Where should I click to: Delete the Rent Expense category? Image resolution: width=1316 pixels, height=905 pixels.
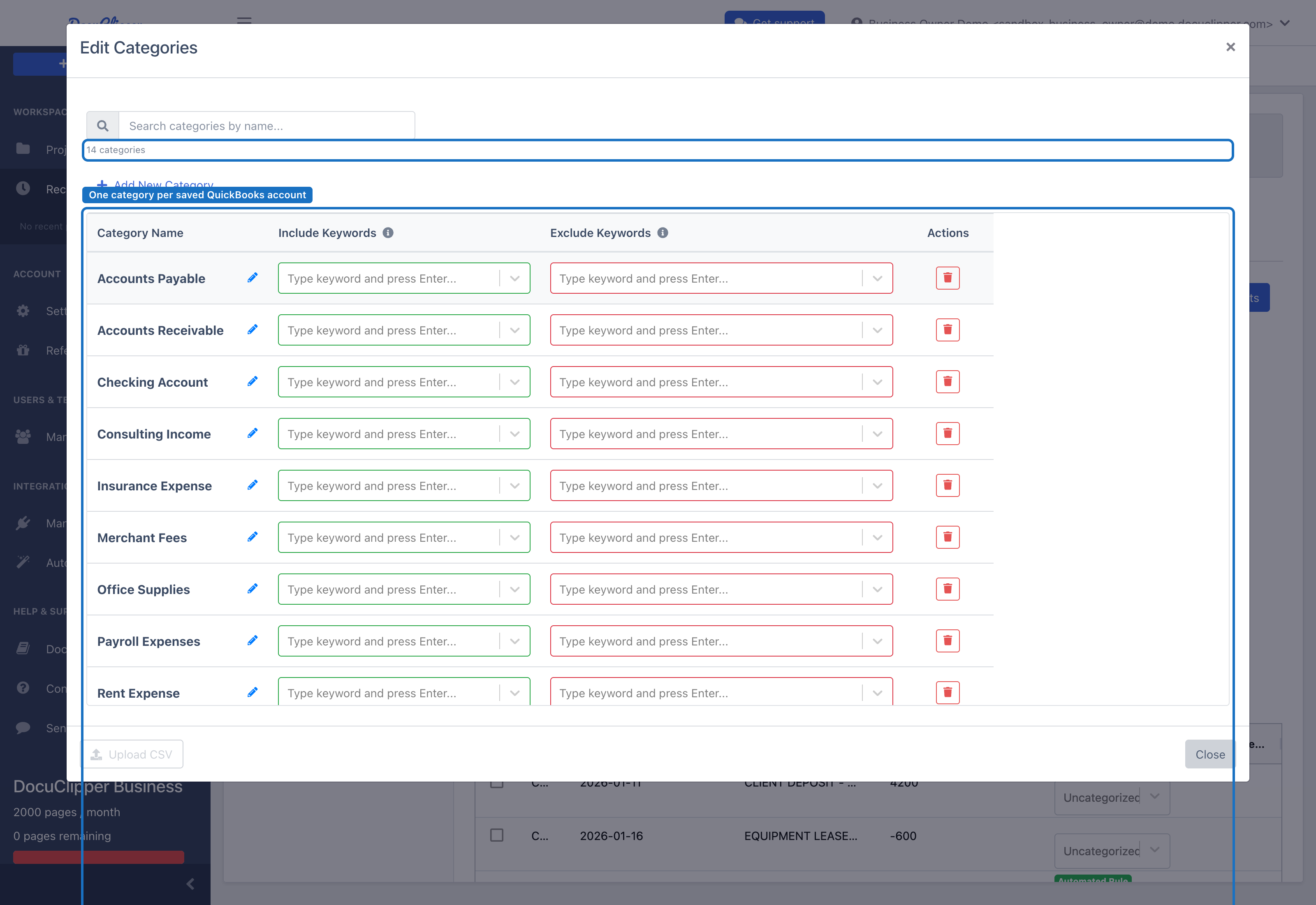(x=947, y=692)
